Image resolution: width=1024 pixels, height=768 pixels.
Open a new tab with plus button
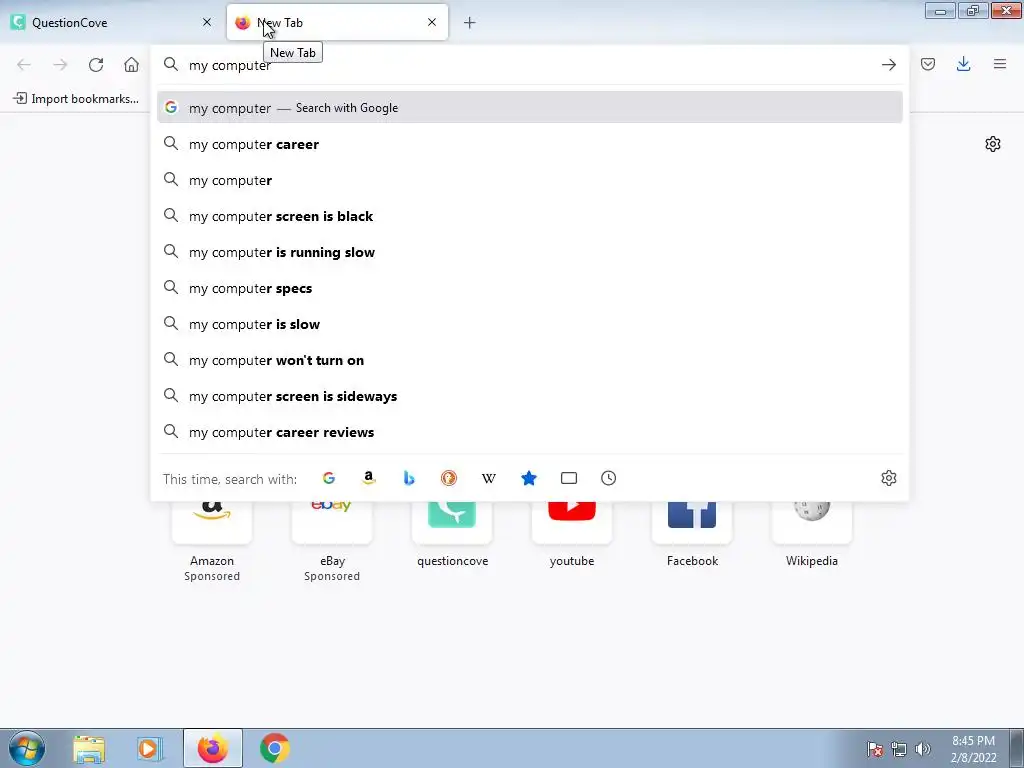(x=470, y=23)
